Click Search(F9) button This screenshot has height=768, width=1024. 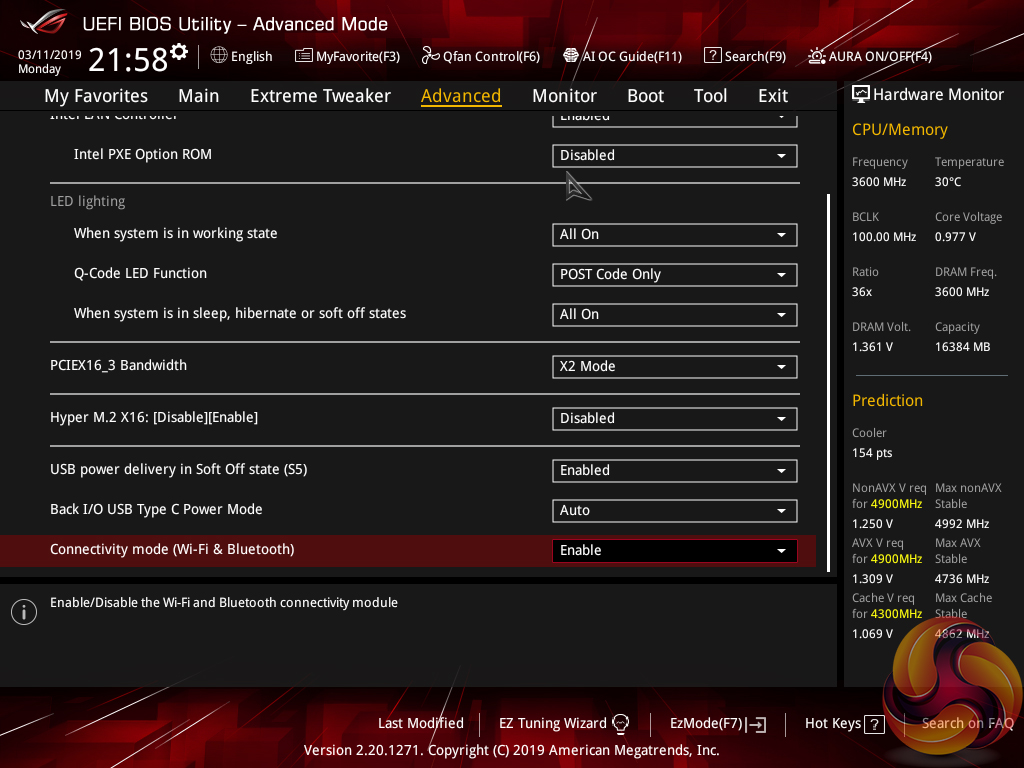click(744, 56)
